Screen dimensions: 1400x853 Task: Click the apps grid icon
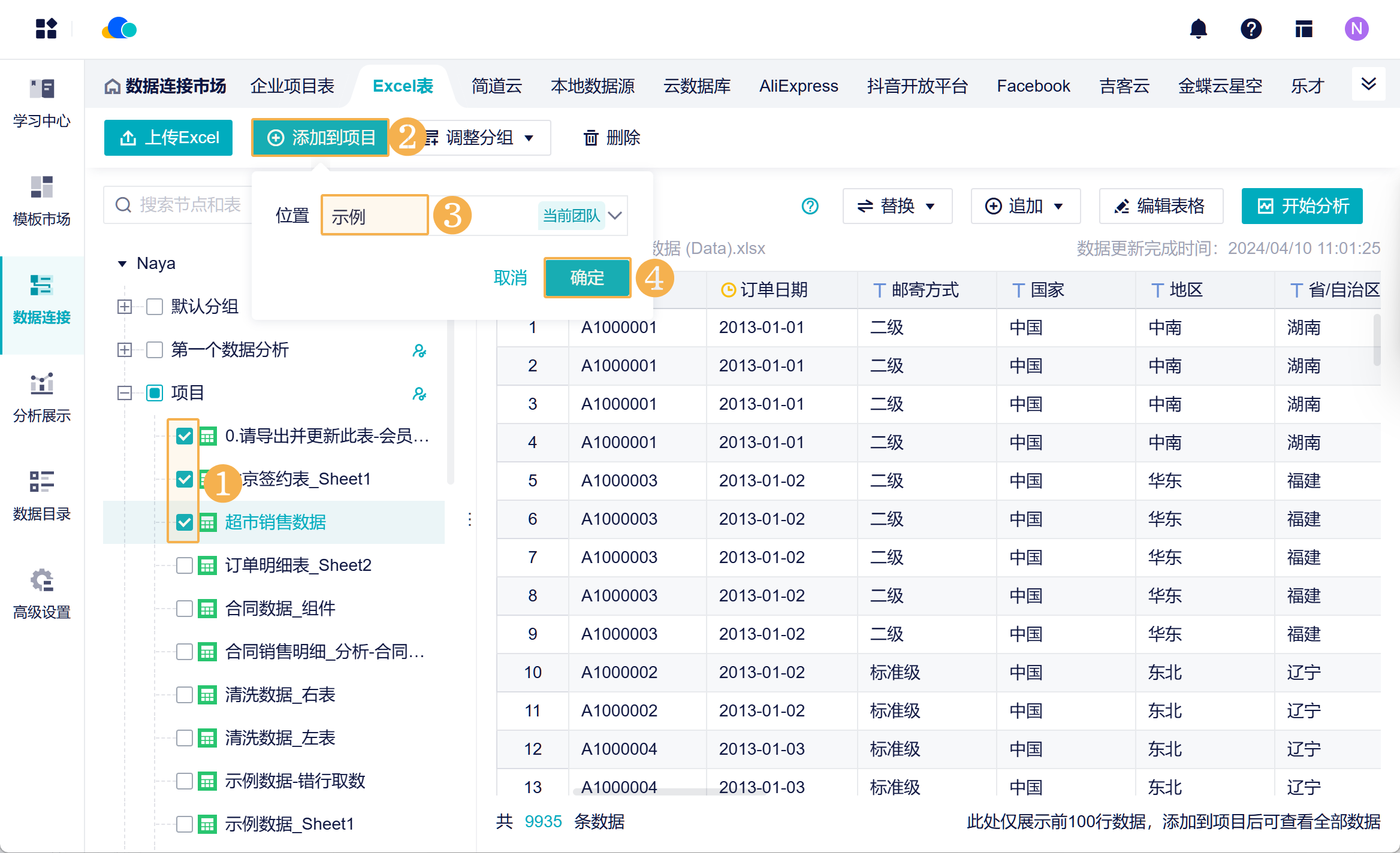[46, 28]
